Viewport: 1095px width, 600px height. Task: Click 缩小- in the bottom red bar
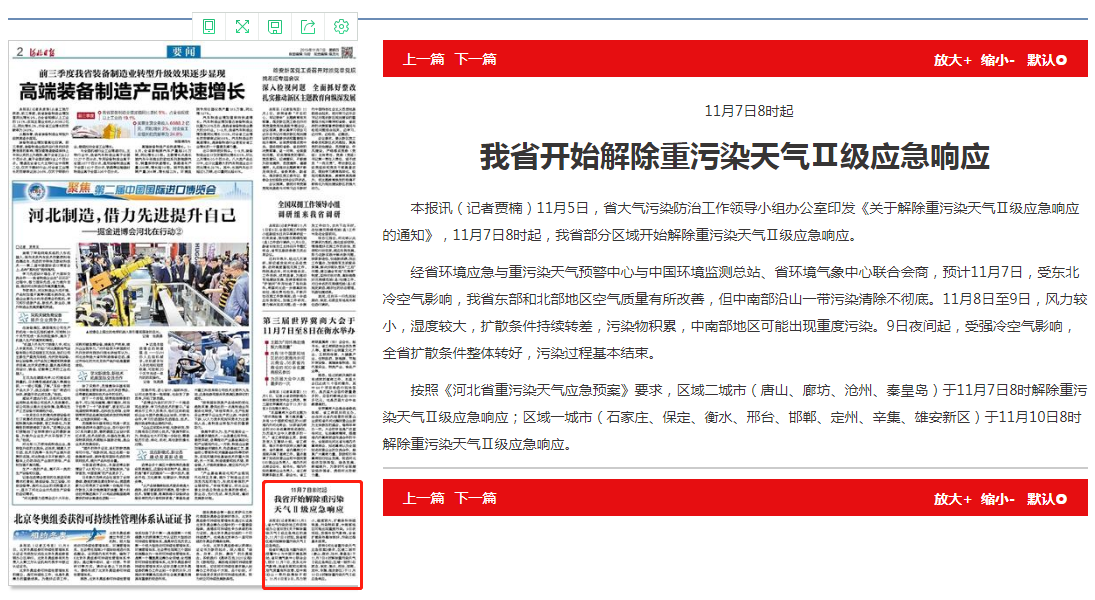coord(998,499)
